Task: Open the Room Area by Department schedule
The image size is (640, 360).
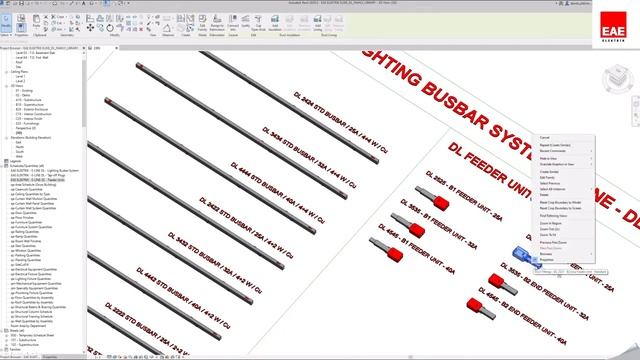Action: point(28,326)
